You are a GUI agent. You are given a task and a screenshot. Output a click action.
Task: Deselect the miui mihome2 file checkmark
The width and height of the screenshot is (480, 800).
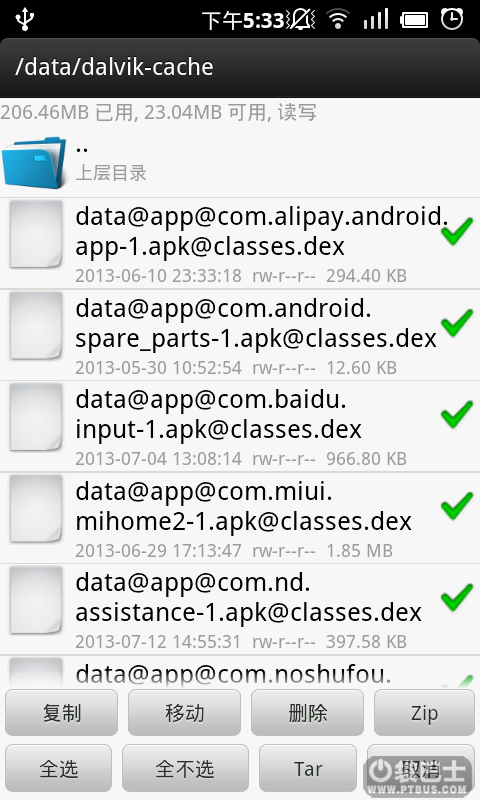457,506
